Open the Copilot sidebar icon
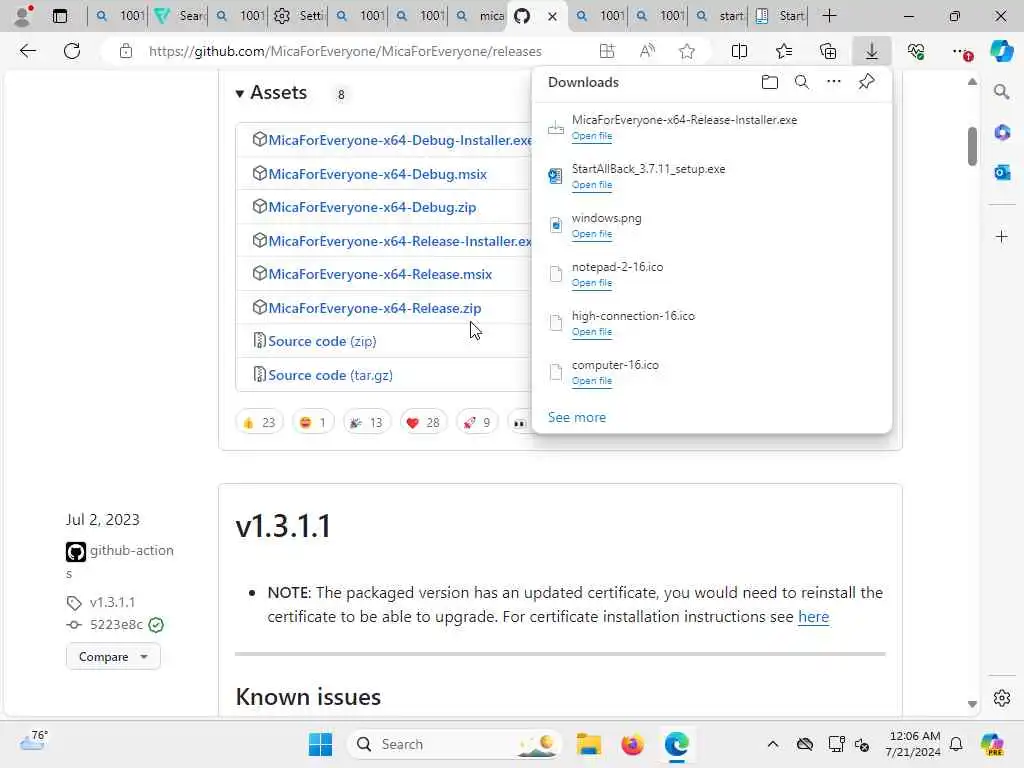This screenshot has width=1024, height=768. 1001,51
